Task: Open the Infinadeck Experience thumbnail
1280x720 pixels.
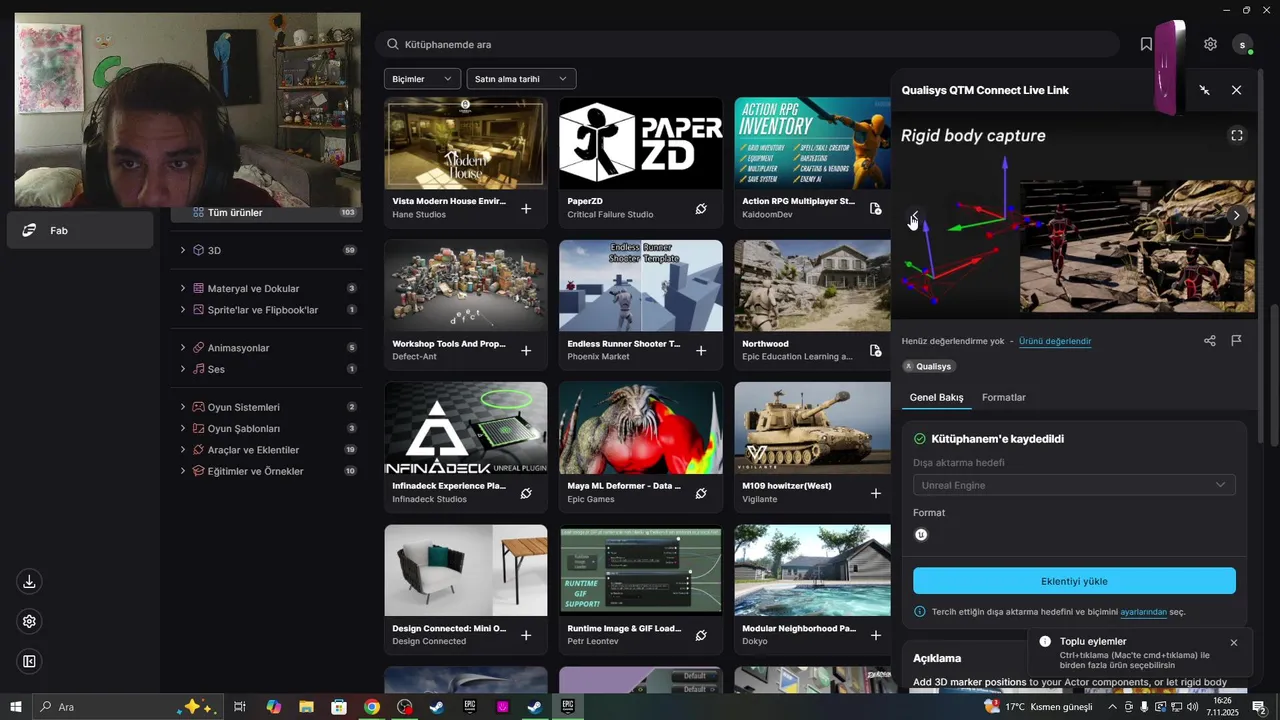Action: pyautogui.click(x=465, y=428)
